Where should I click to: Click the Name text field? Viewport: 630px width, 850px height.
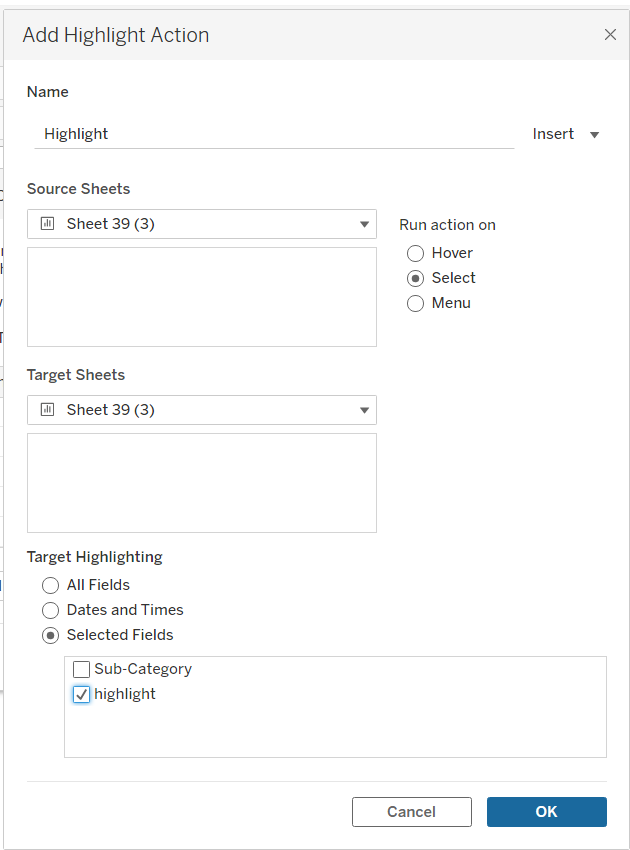click(x=274, y=134)
